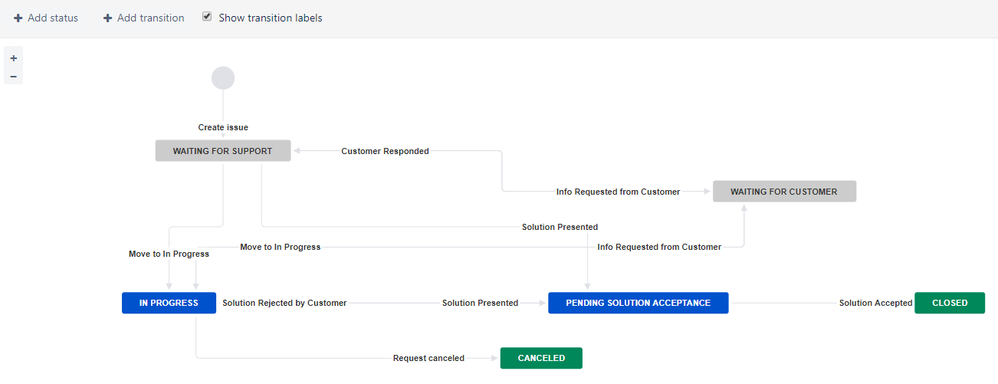Select the Closed status box
998x384 pixels.
point(950,303)
